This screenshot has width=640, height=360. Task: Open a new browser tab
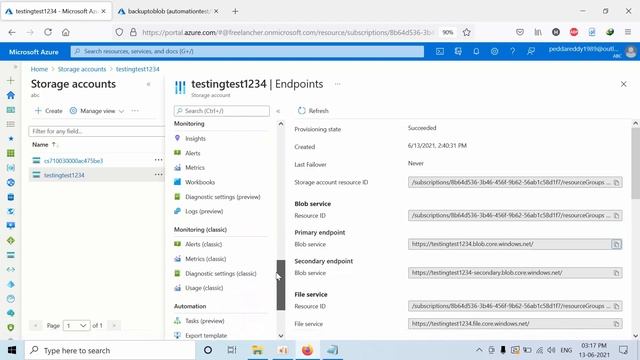pyautogui.click(x=235, y=11)
